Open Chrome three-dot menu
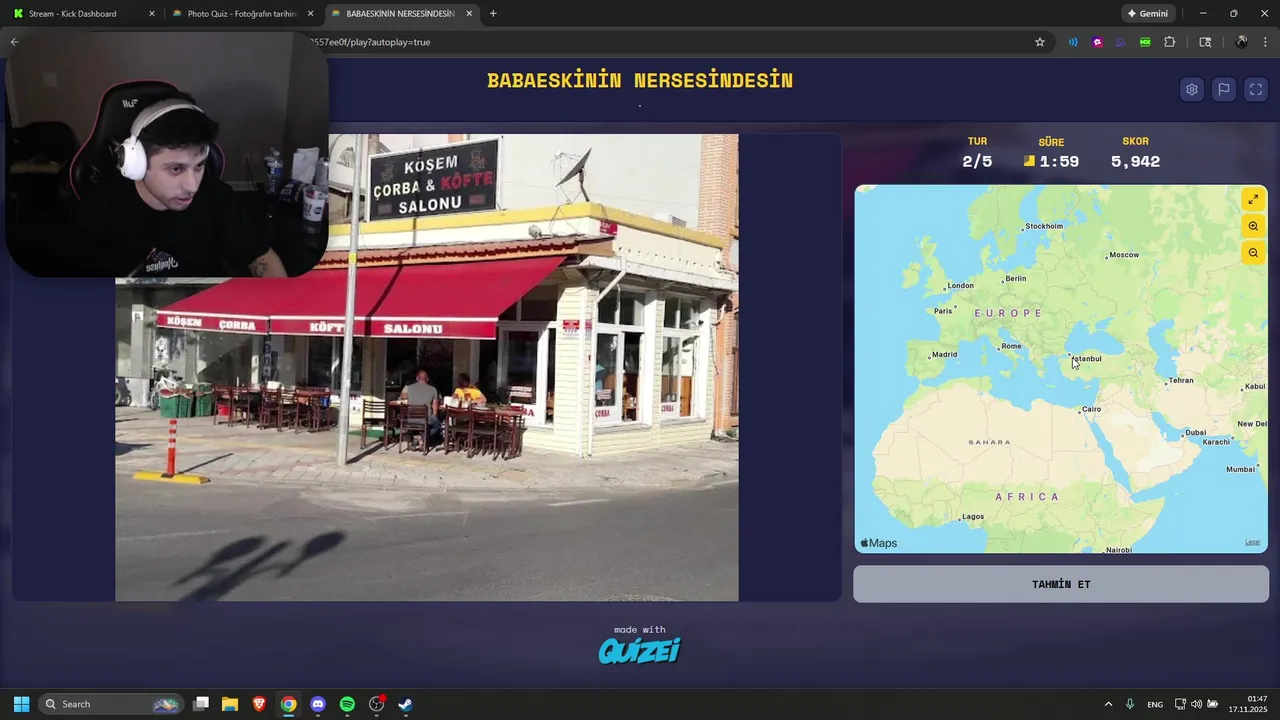 tap(1265, 42)
